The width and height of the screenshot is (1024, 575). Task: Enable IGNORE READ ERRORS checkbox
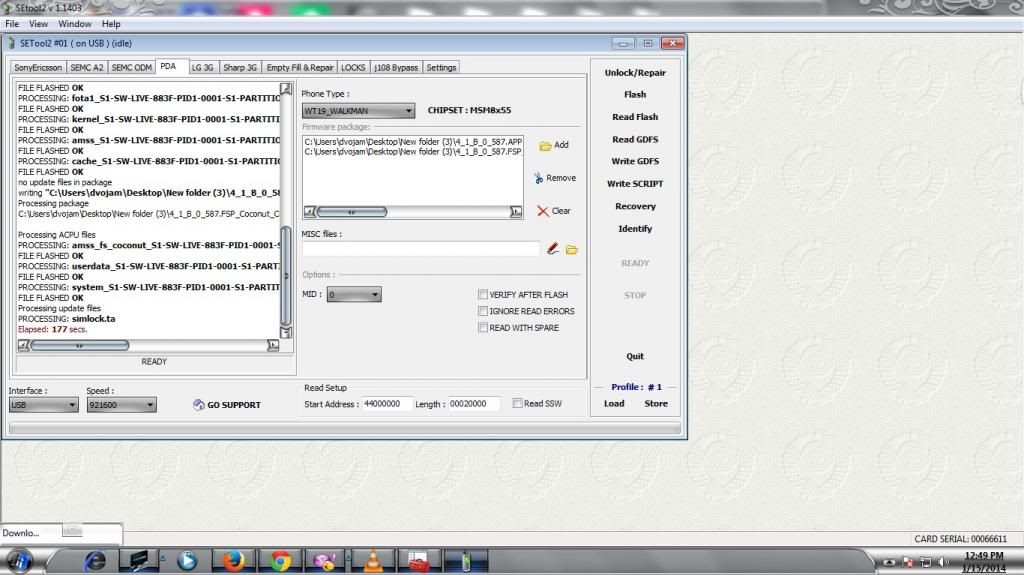coord(483,311)
